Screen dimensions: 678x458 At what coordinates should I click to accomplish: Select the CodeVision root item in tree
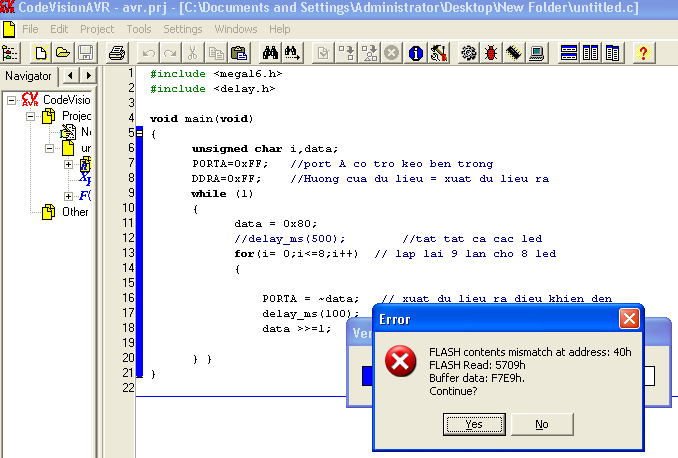67,100
